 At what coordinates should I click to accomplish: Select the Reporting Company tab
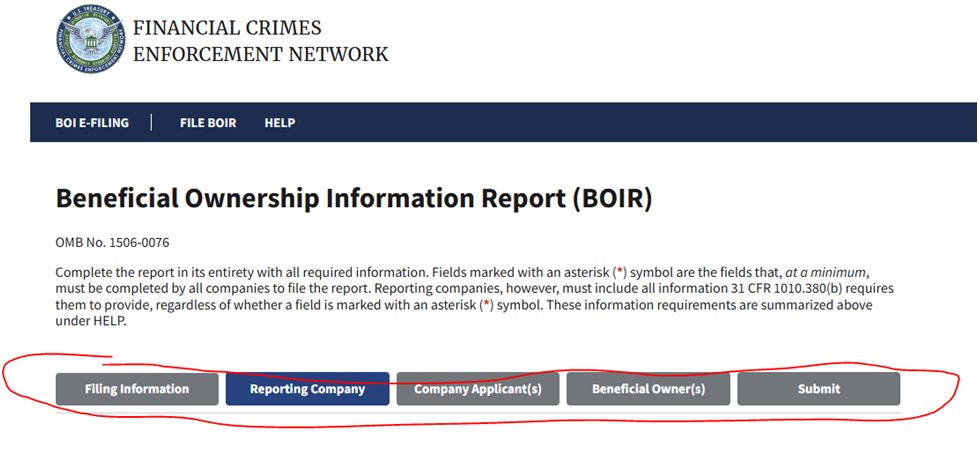click(307, 389)
